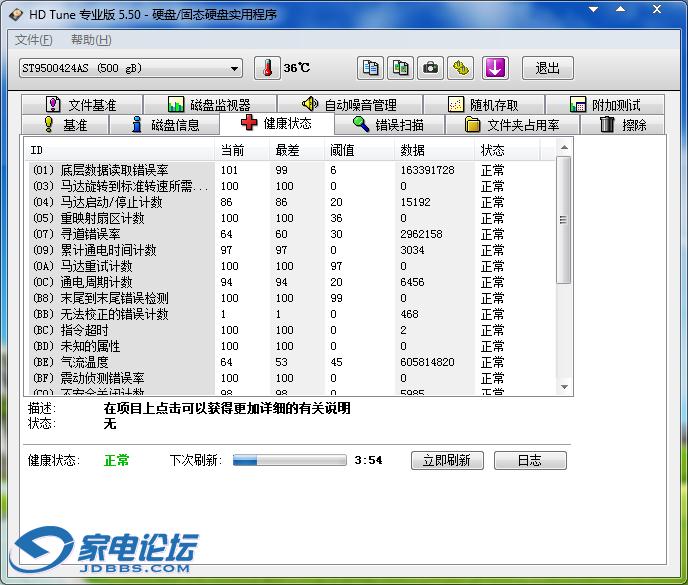This screenshot has height=585, width=688.
Task: Click the HD Tune title bar icon
Action: 16,14
